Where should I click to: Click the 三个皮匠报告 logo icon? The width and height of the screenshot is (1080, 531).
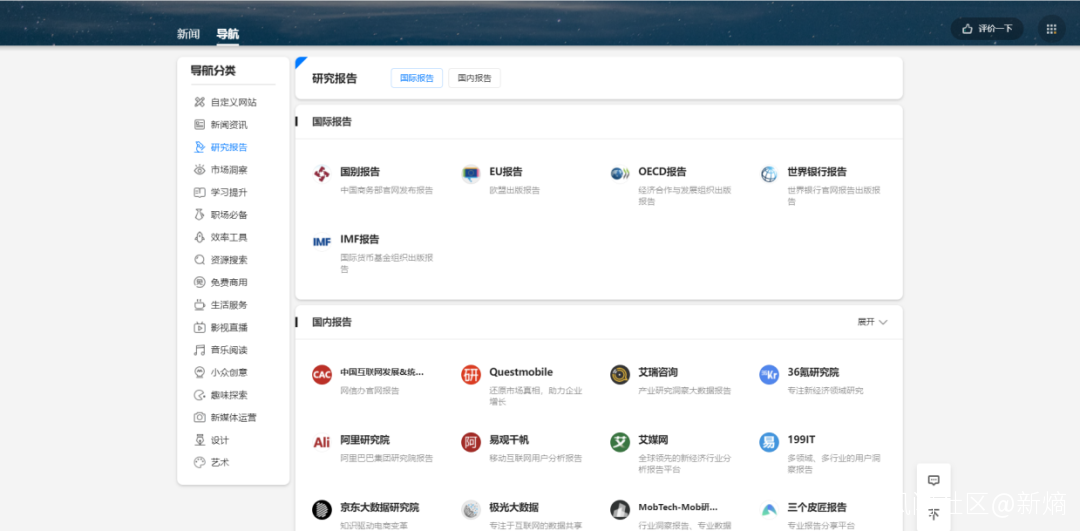769,510
